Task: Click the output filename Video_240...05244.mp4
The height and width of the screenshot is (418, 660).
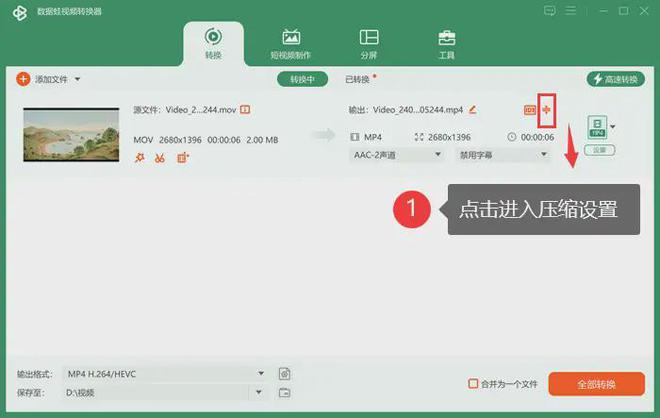Action: click(418, 110)
